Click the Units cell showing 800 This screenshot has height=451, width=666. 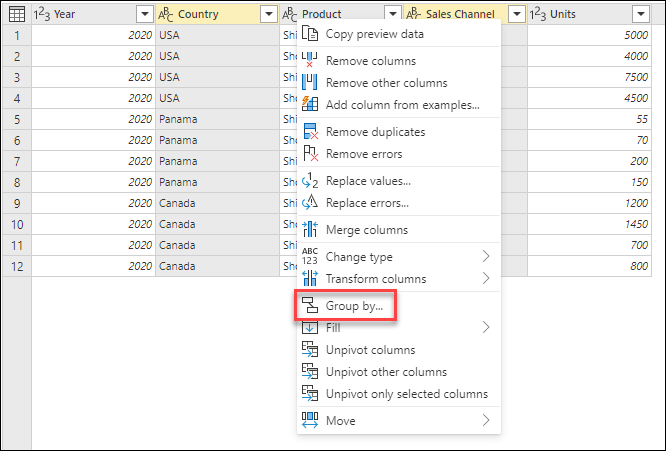click(589, 266)
